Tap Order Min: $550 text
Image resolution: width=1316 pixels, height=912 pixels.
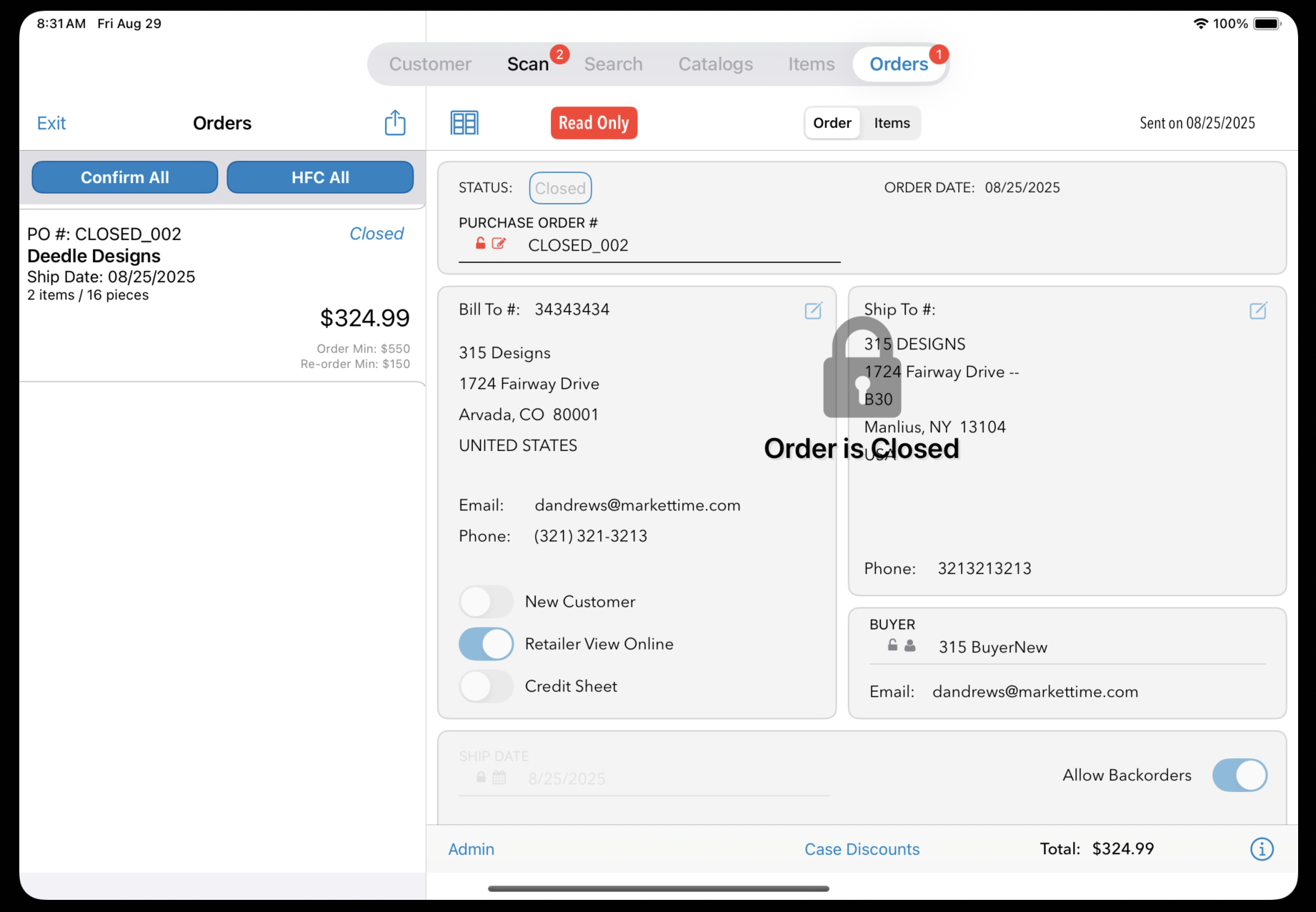(363, 349)
